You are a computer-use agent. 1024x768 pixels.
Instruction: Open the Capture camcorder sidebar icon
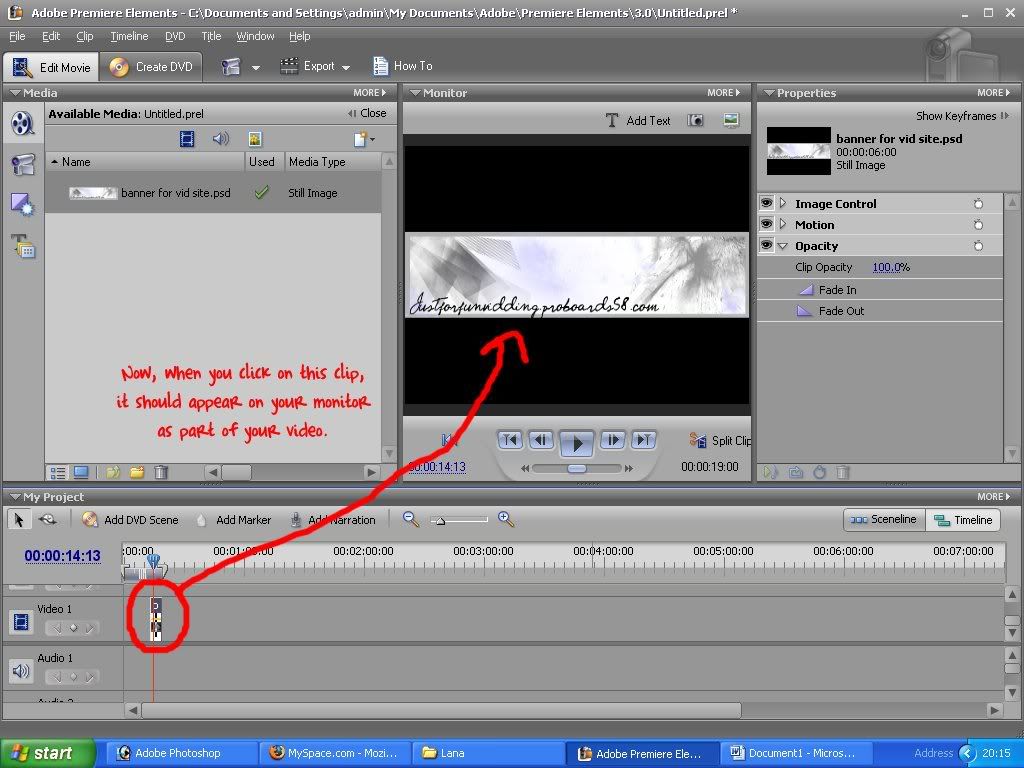[23, 164]
